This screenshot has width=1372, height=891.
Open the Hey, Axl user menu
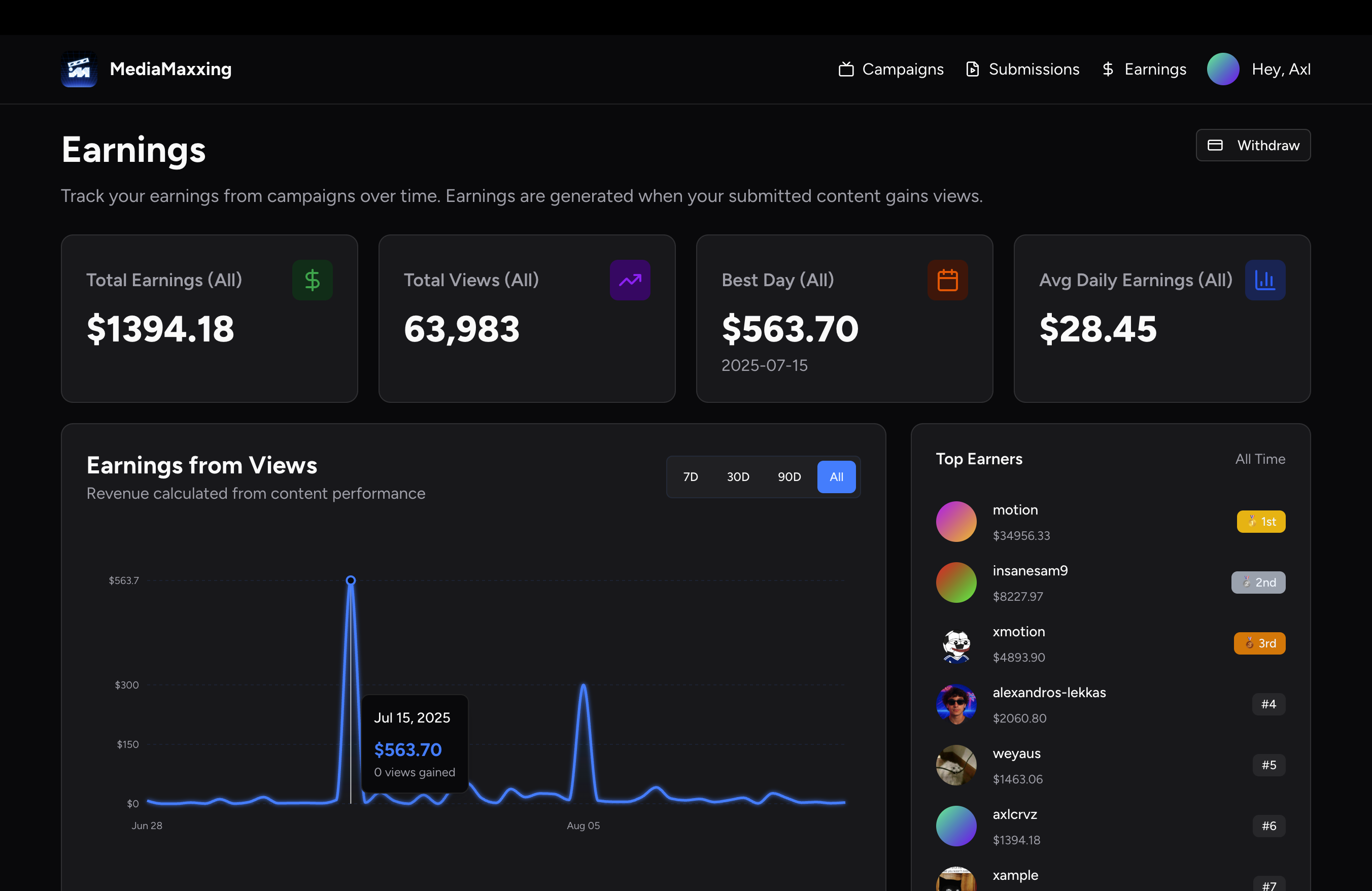pos(1281,69)
